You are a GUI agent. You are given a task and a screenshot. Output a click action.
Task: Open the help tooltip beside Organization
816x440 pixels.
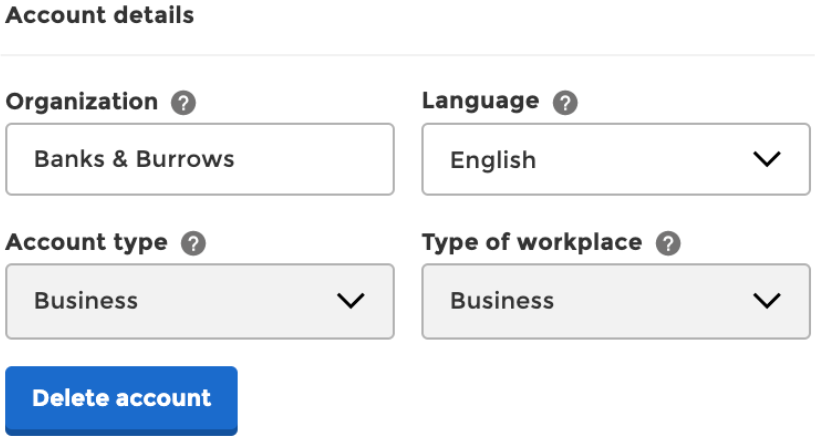pyautogui.click(x=183, y=103)
